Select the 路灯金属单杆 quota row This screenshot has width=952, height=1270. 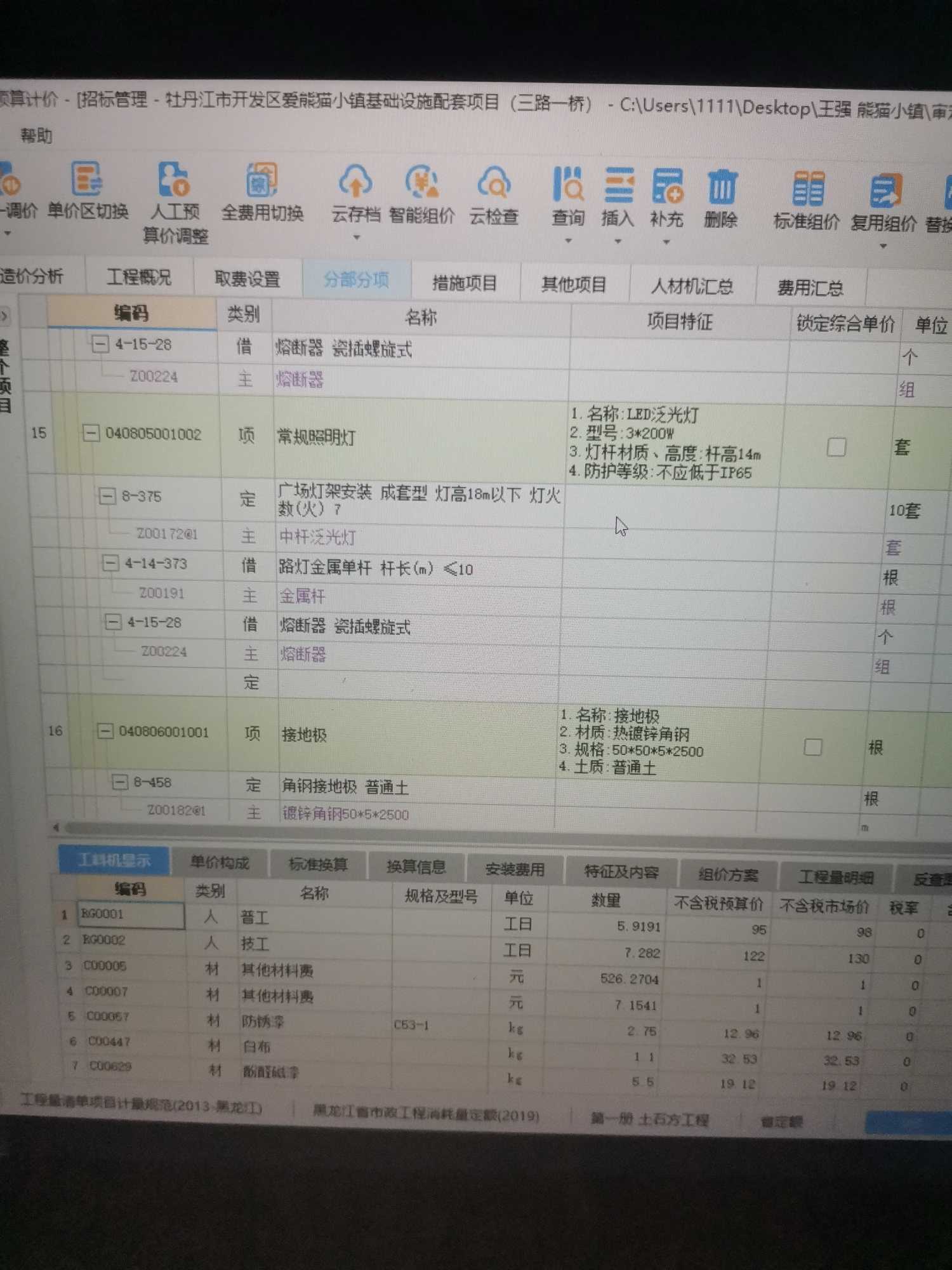pyautogui.click(x=376, y=568)
